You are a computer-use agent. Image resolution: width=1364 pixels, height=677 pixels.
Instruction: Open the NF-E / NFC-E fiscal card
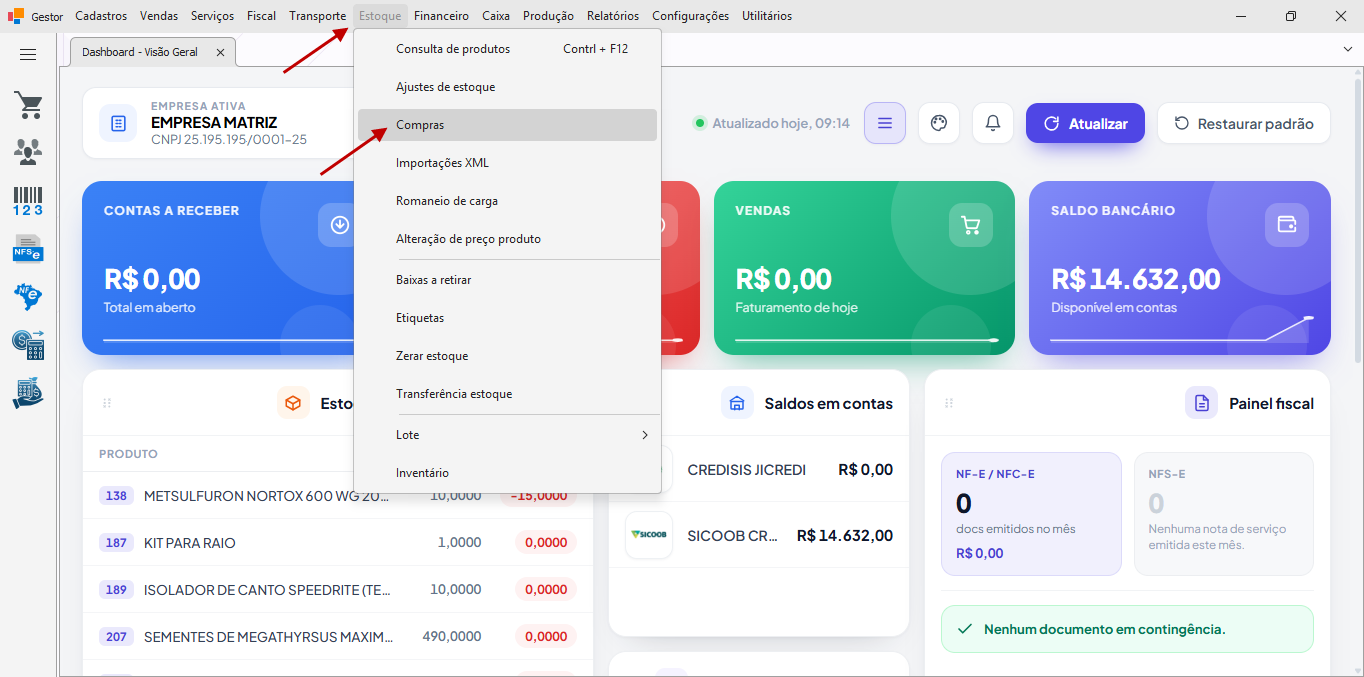1031,514
